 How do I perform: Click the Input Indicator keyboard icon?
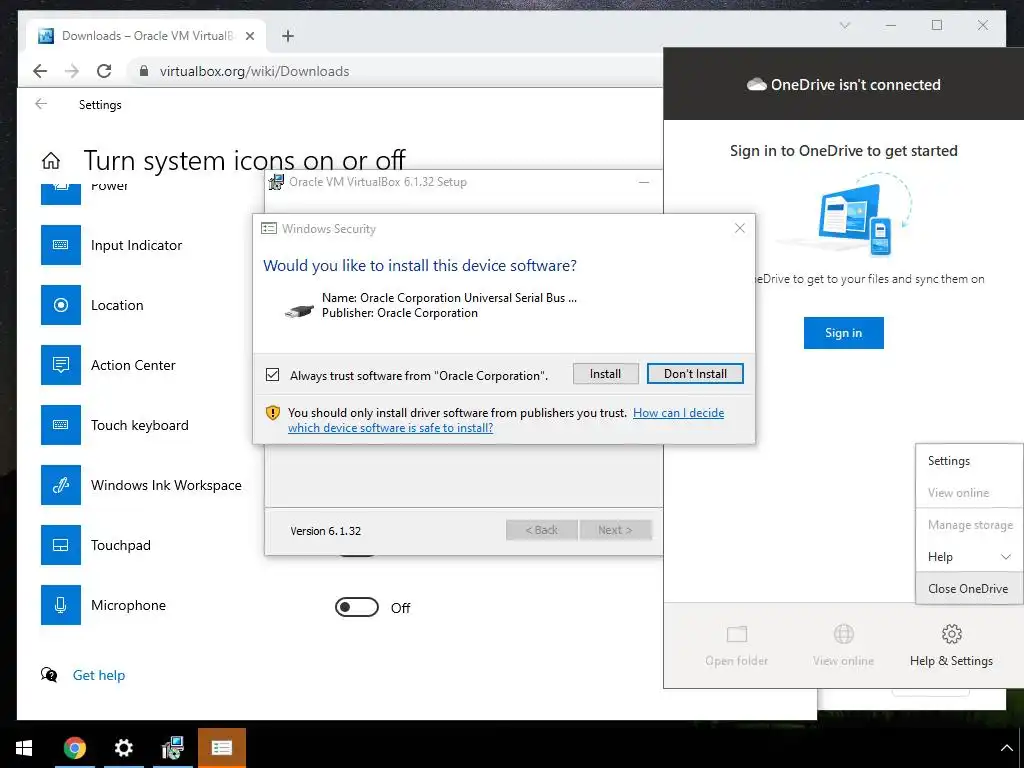click(61, 245)
